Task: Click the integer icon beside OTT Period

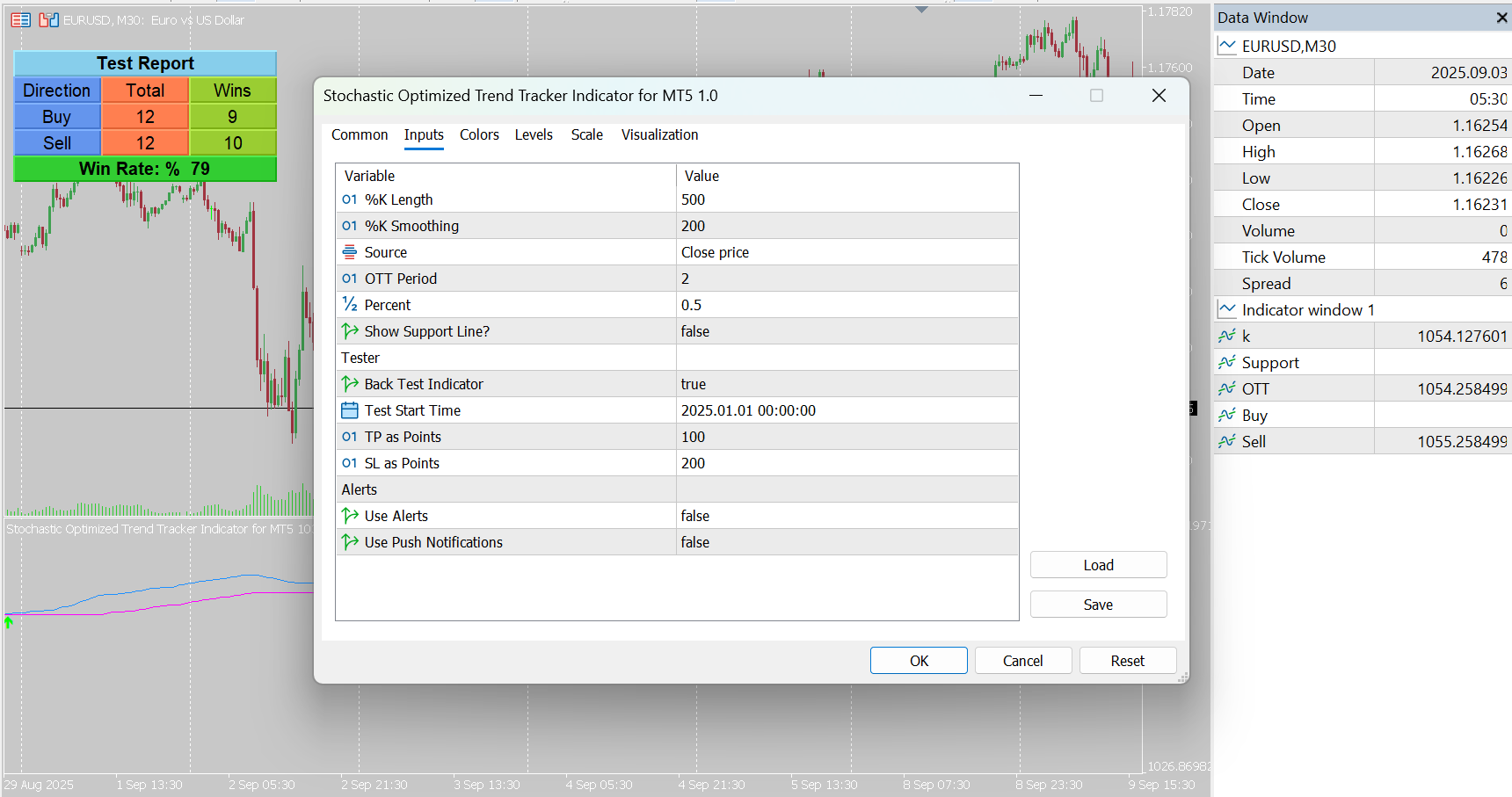Action: 350,279
